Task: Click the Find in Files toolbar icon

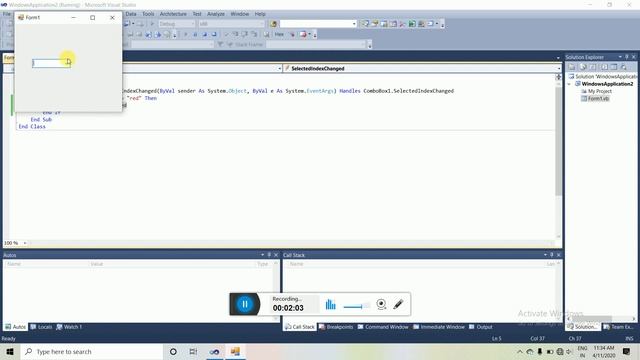Action: [273, 24]
